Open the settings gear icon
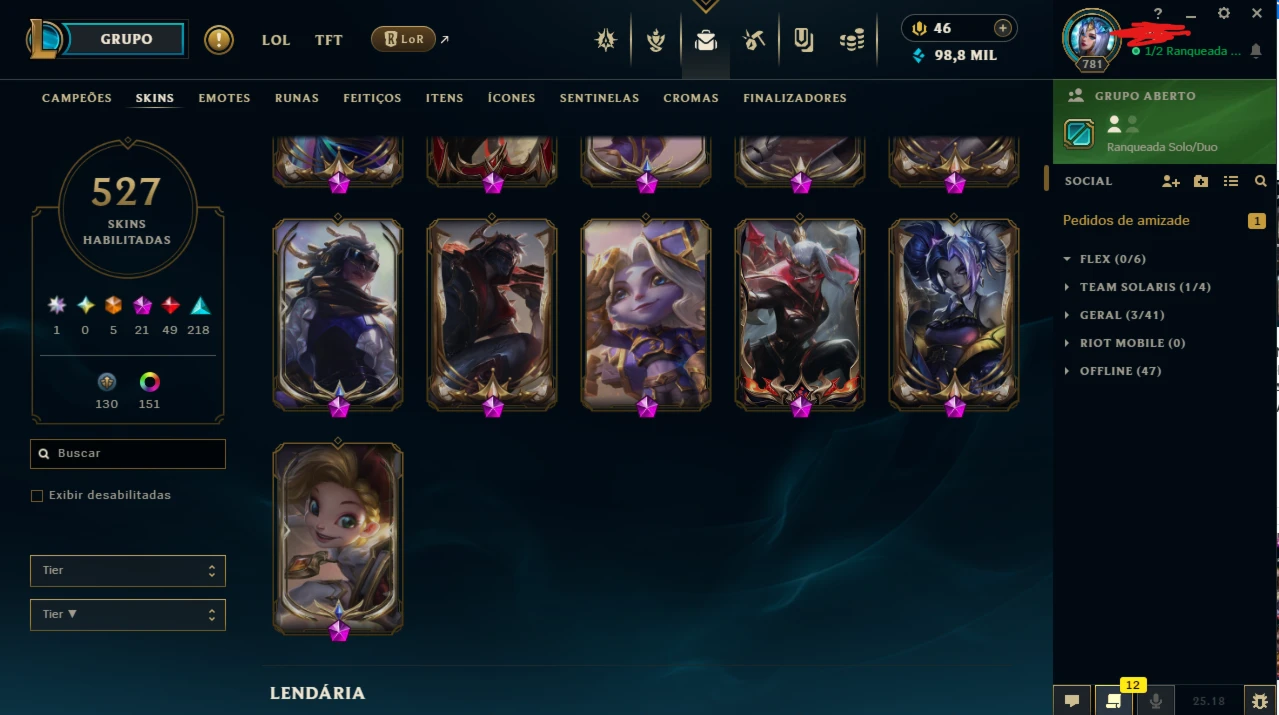The image size is (1279, 715). (x=1224, y=13)
